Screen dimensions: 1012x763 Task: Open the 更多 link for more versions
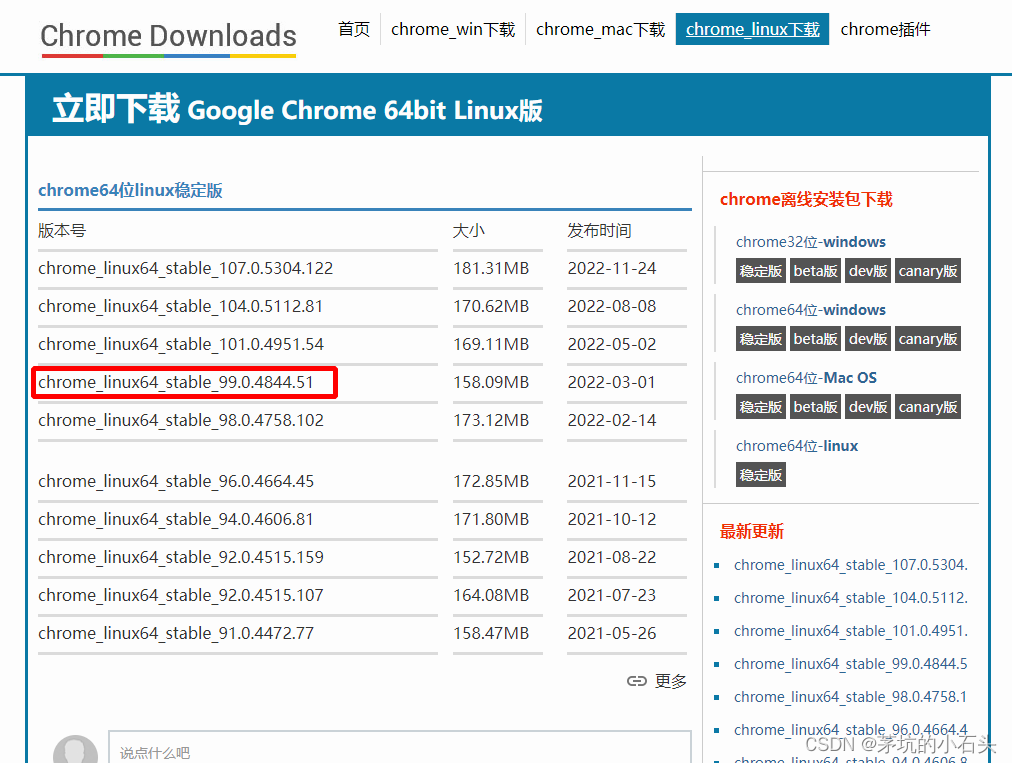coord(670,681)
